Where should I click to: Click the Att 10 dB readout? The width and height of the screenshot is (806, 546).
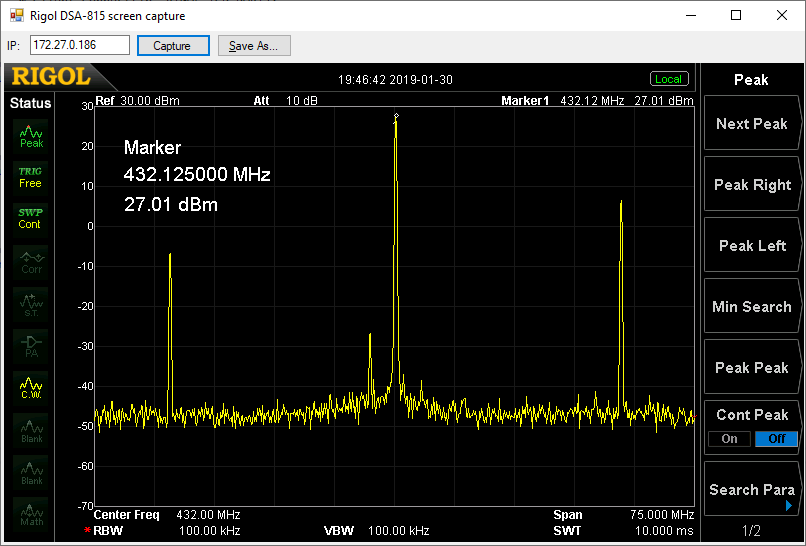pos(285,100)
